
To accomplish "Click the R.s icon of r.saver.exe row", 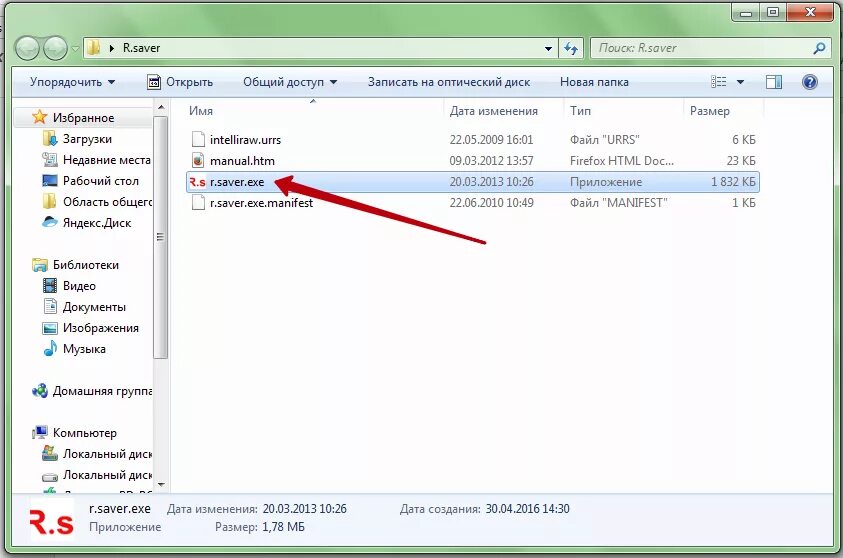I will pos(197,182).
